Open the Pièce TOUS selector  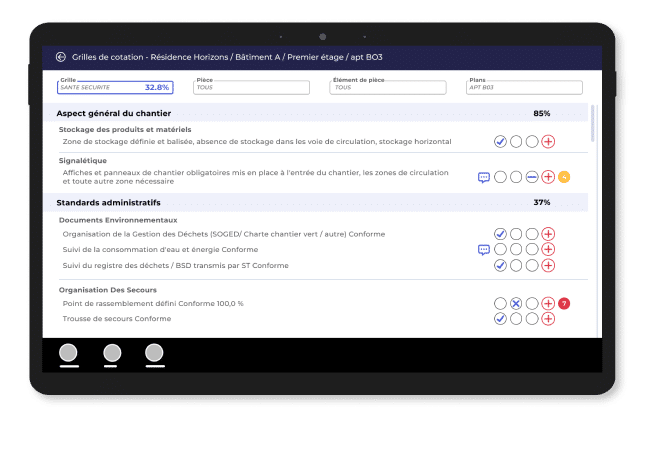point(252,87)
